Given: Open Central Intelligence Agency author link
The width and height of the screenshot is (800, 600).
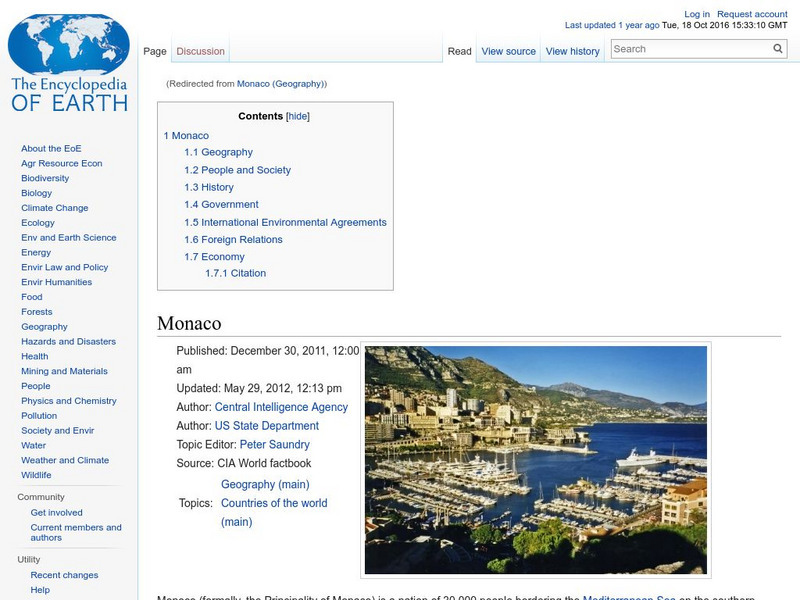Looking at the screenshot, I should click(x=281, y=407).
